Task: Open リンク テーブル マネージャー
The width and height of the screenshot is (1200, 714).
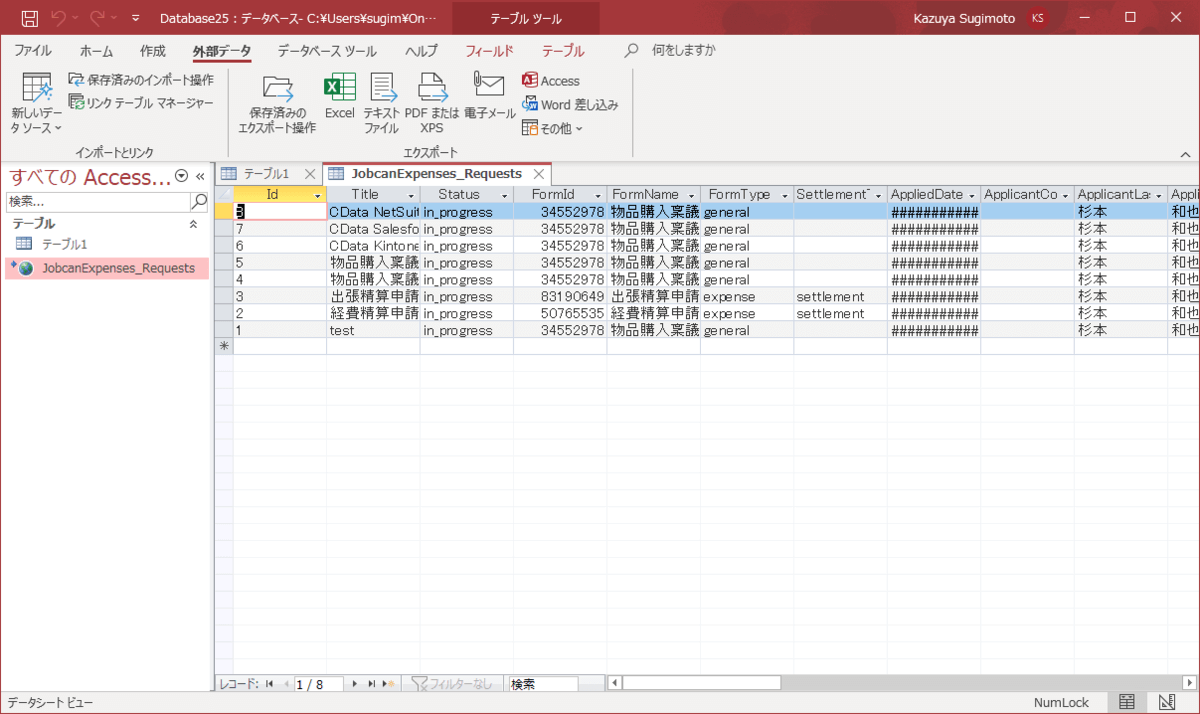Action: click(x=141, y=103)
